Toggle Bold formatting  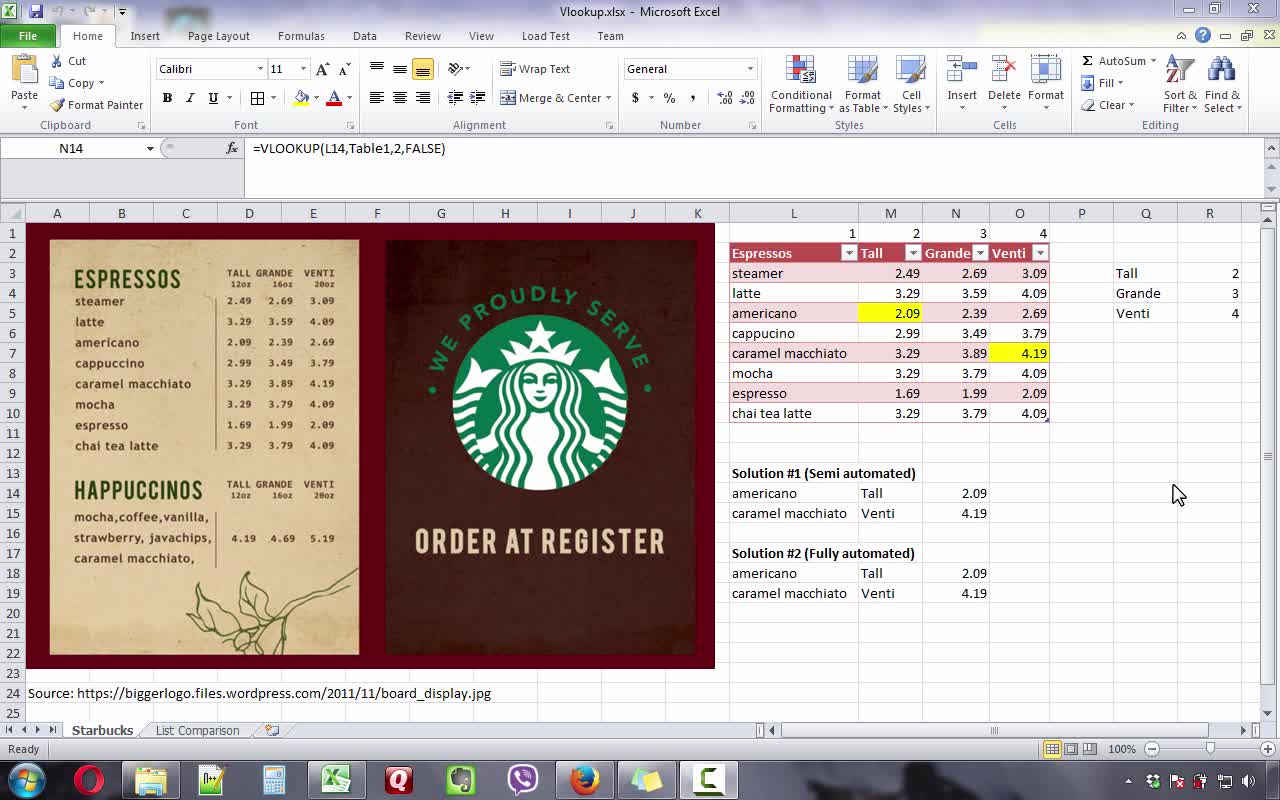[x=167, y=98]
